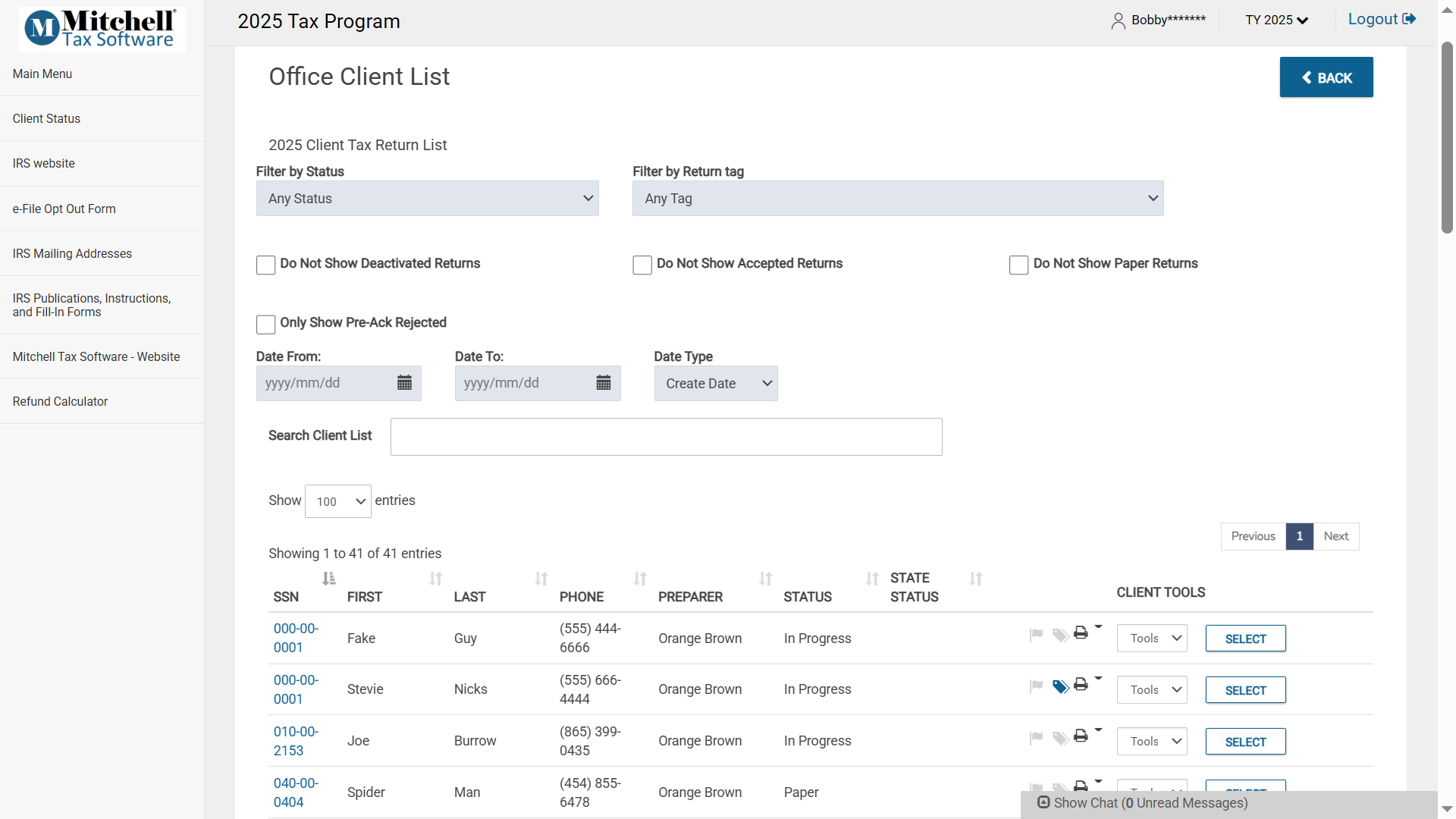Go to the Previous page

click(x=1253, y=536)
